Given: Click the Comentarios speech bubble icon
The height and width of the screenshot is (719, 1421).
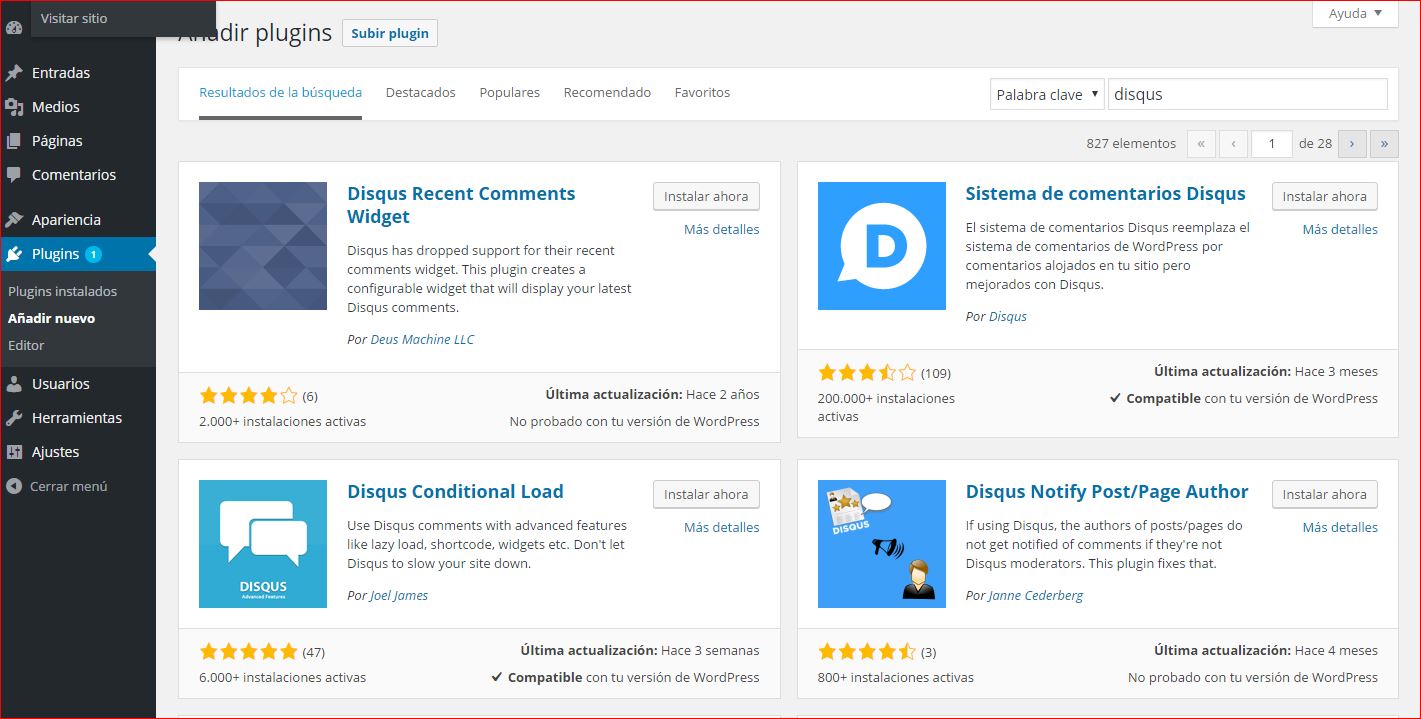Looking at the screenshot, I should pyautogui.click(x=14, y=175).
